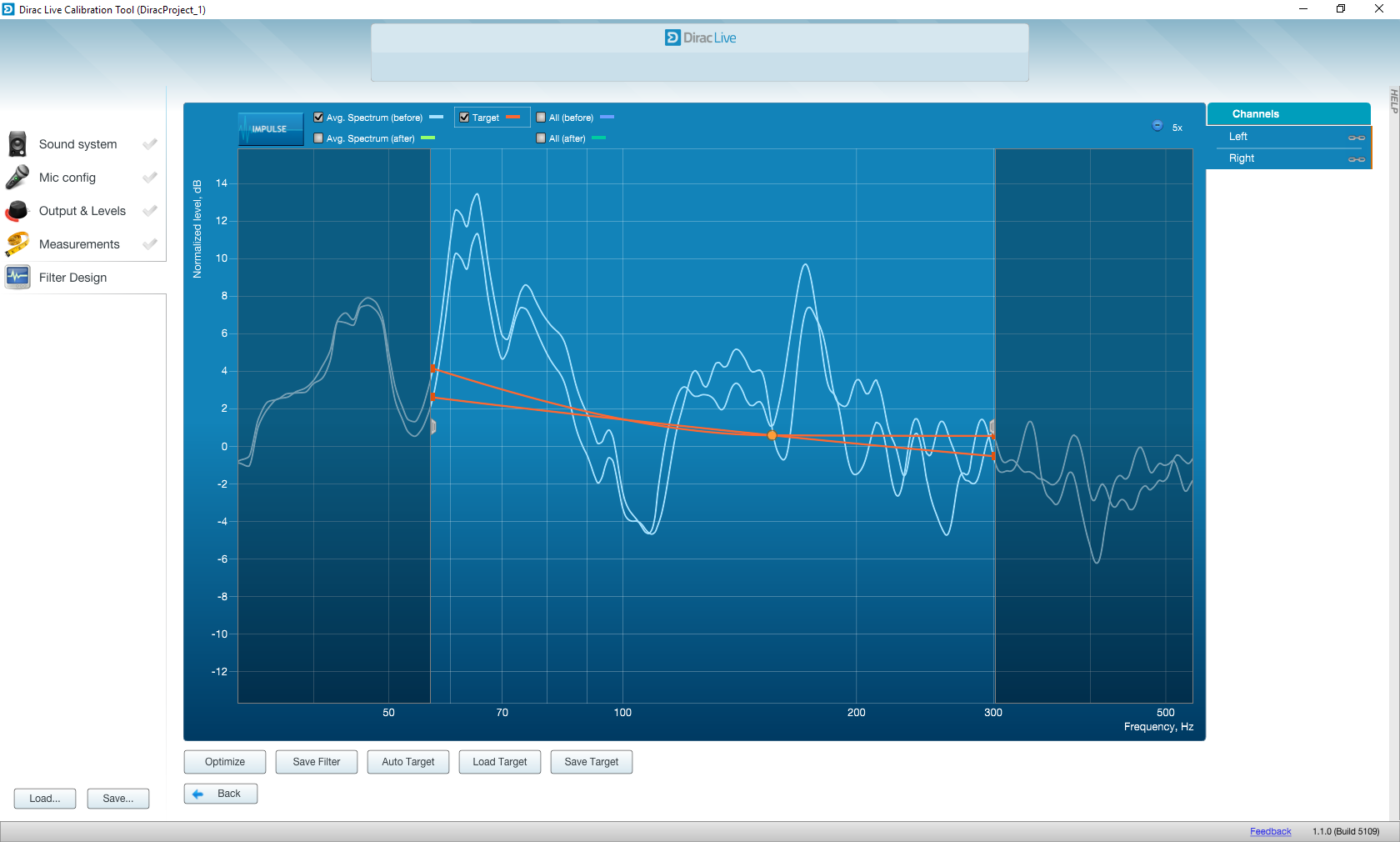Enable the All (after) checkbox
This screenshot has width=1400, height=842.
point(541,138)
